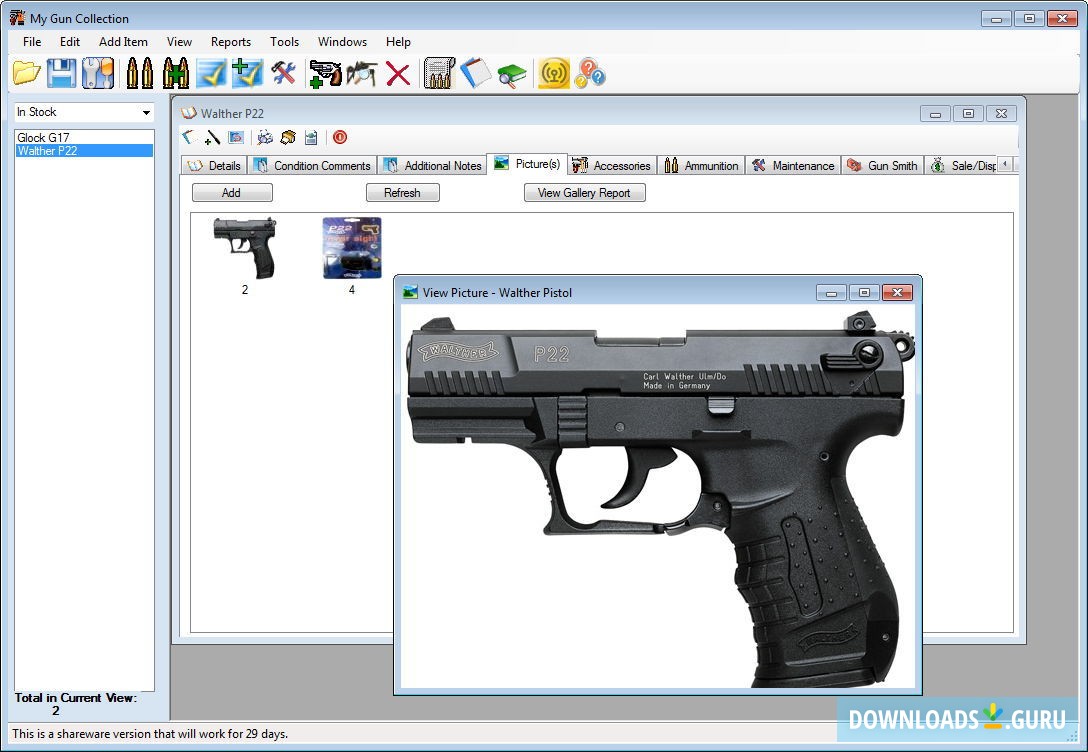Open the View menu
The width and height of the screenshot is (1088, 752).
pyautogui.click(x=179, y=42)
